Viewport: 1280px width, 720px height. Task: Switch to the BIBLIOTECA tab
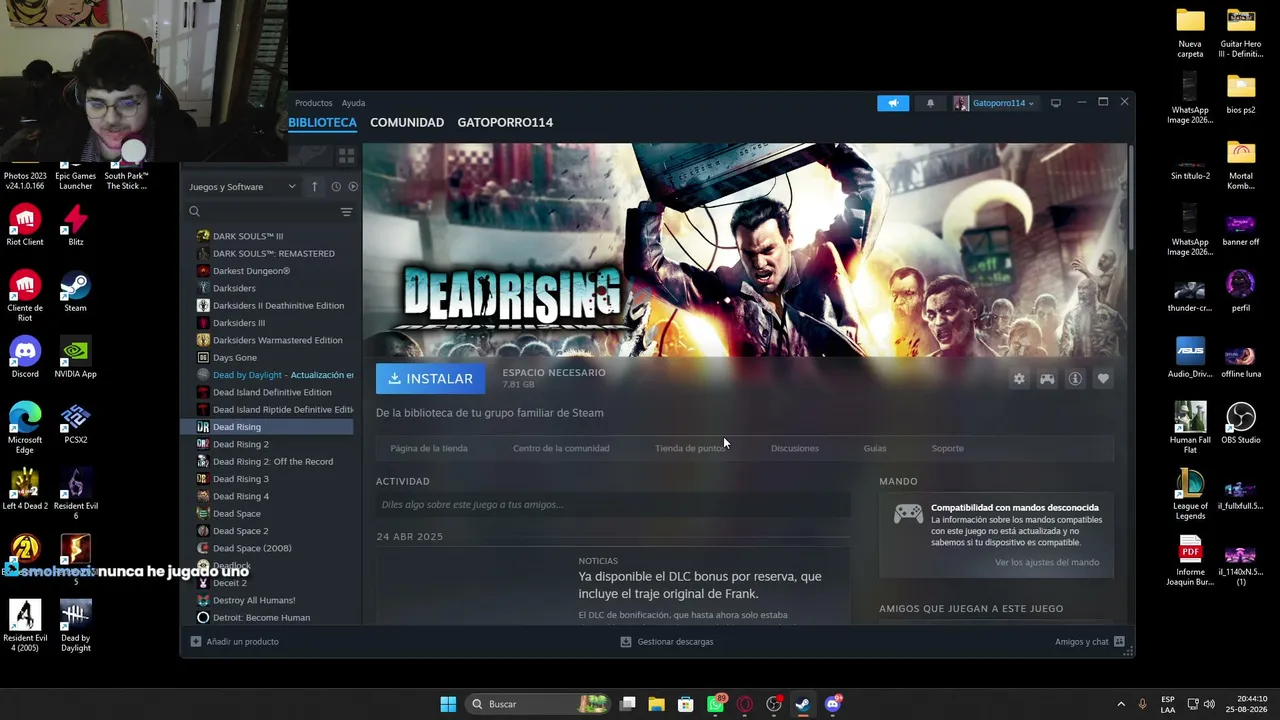click(322, 122)
